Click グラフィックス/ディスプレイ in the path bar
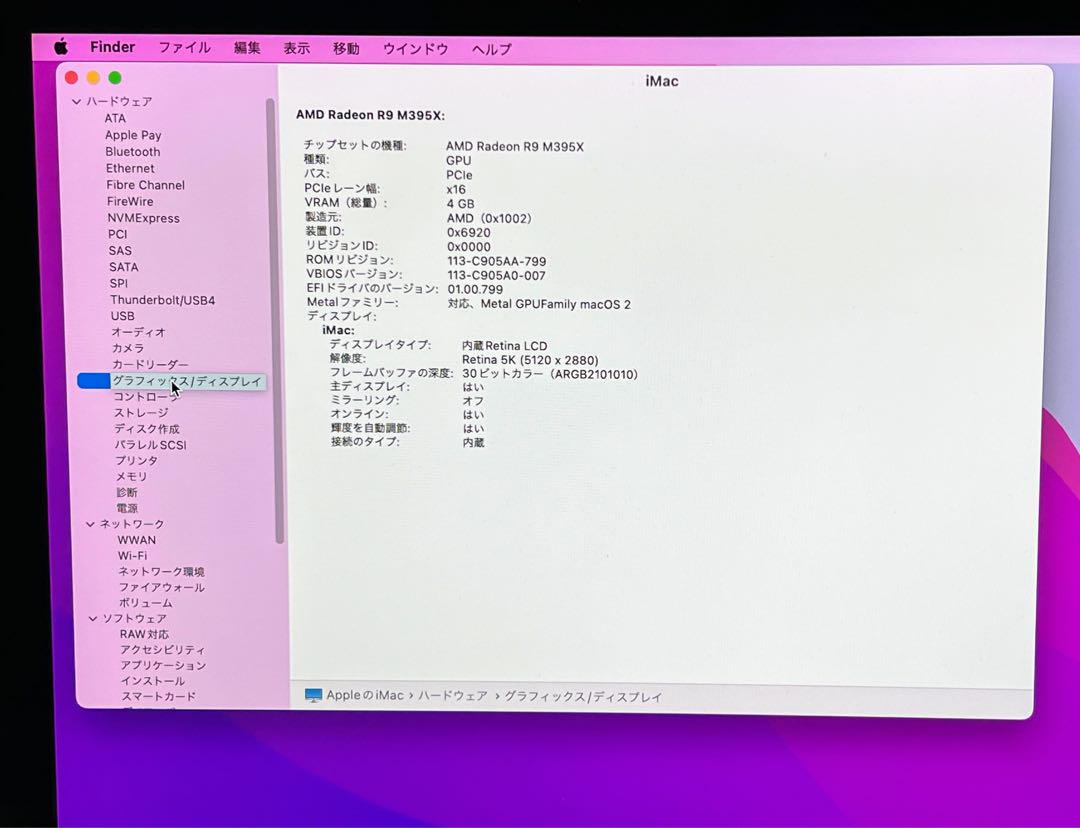Viewport: 1080px width, 828px height. click(x=583, y=697)
